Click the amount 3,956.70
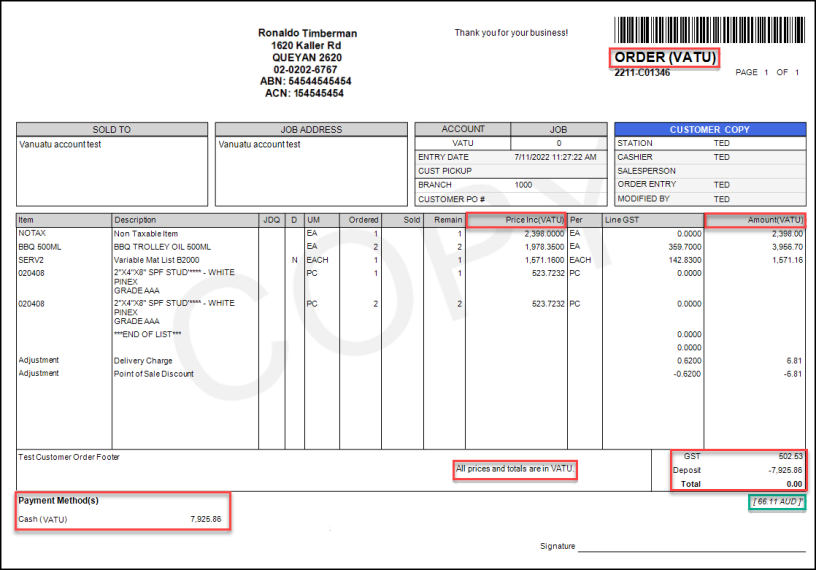The image size is (816, 570). (787, 247)
